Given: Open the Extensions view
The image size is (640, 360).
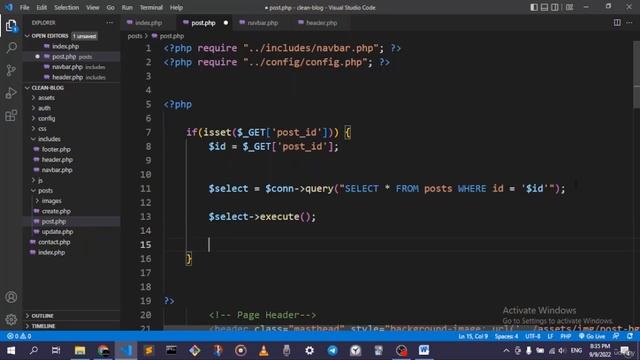Looking at the screenshot, I should click(11, 116).
